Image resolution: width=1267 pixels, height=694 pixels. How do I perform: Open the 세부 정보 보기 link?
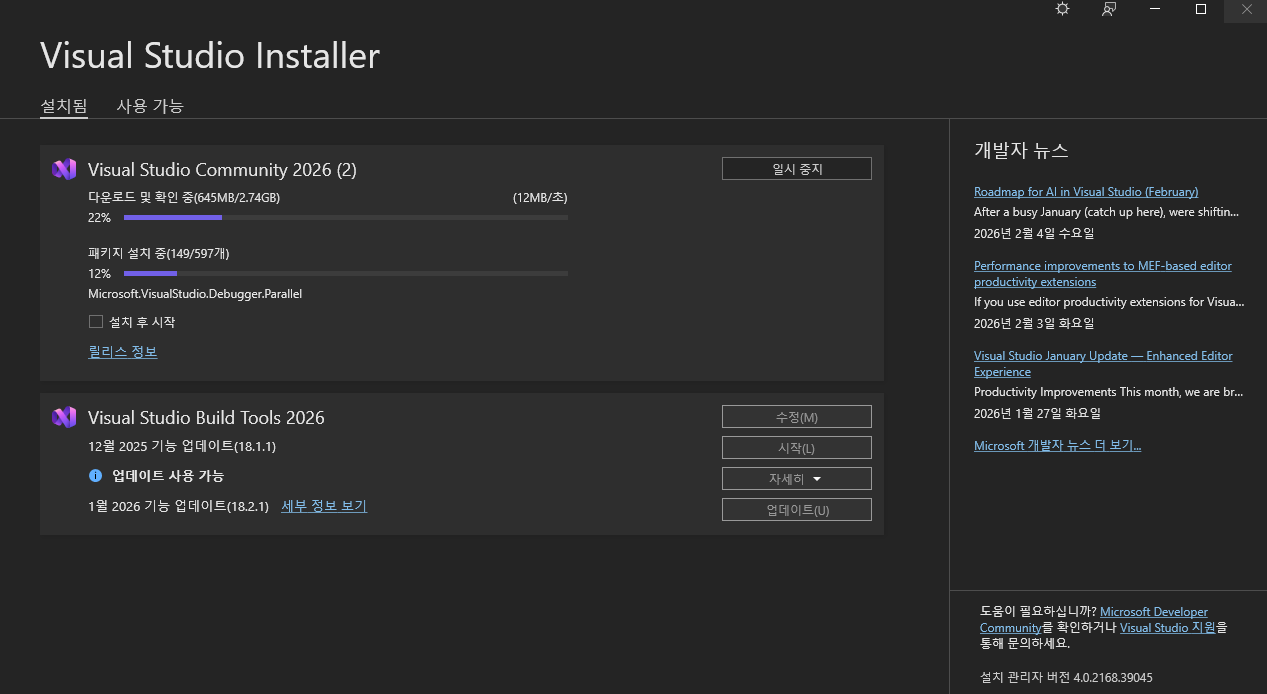[x=324, y=506]
